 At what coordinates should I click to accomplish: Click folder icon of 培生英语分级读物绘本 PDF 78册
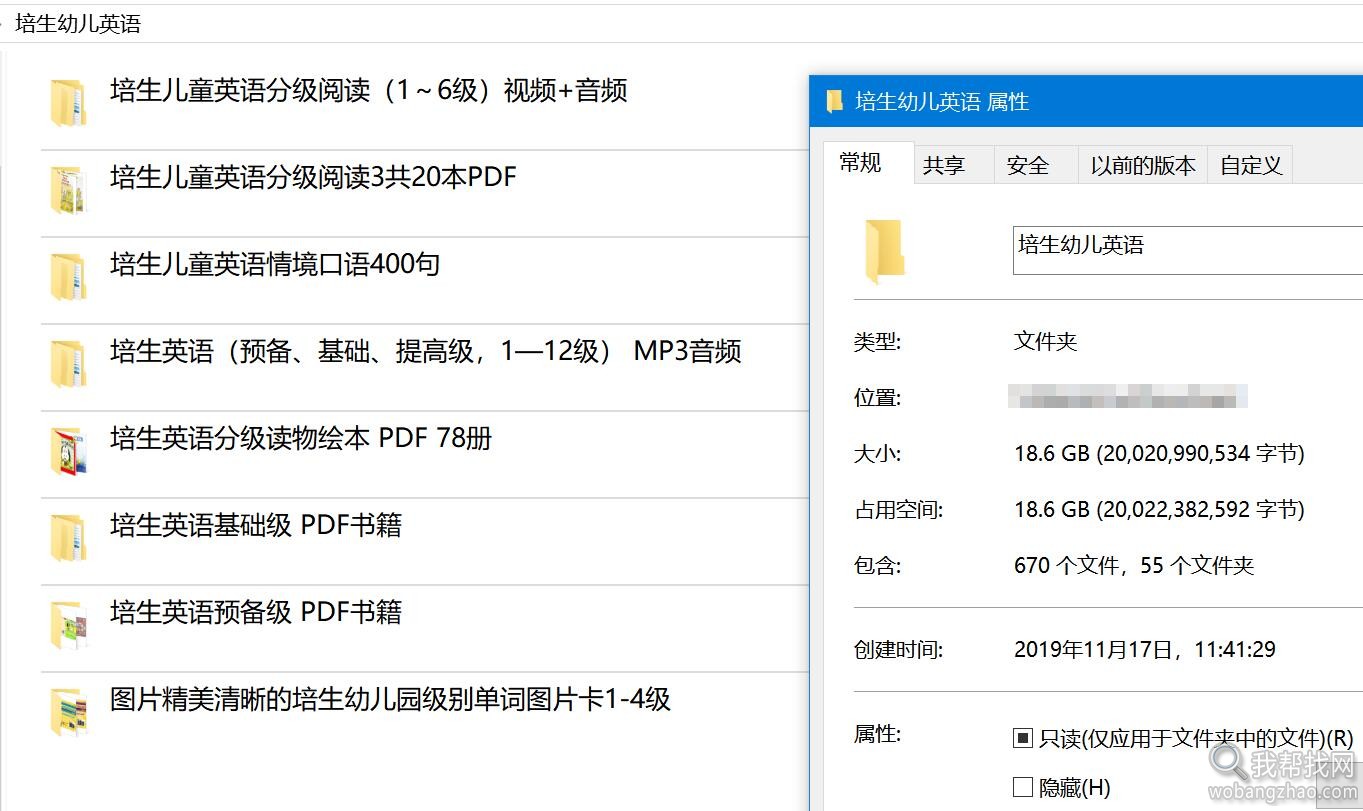pos(68,452)
